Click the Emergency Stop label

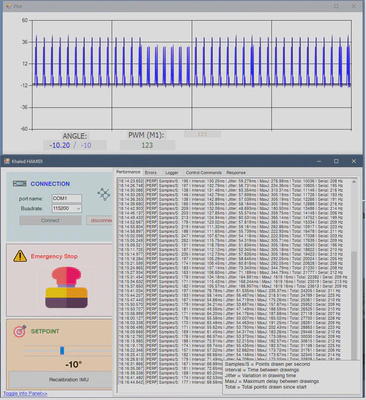coord(54,256)
